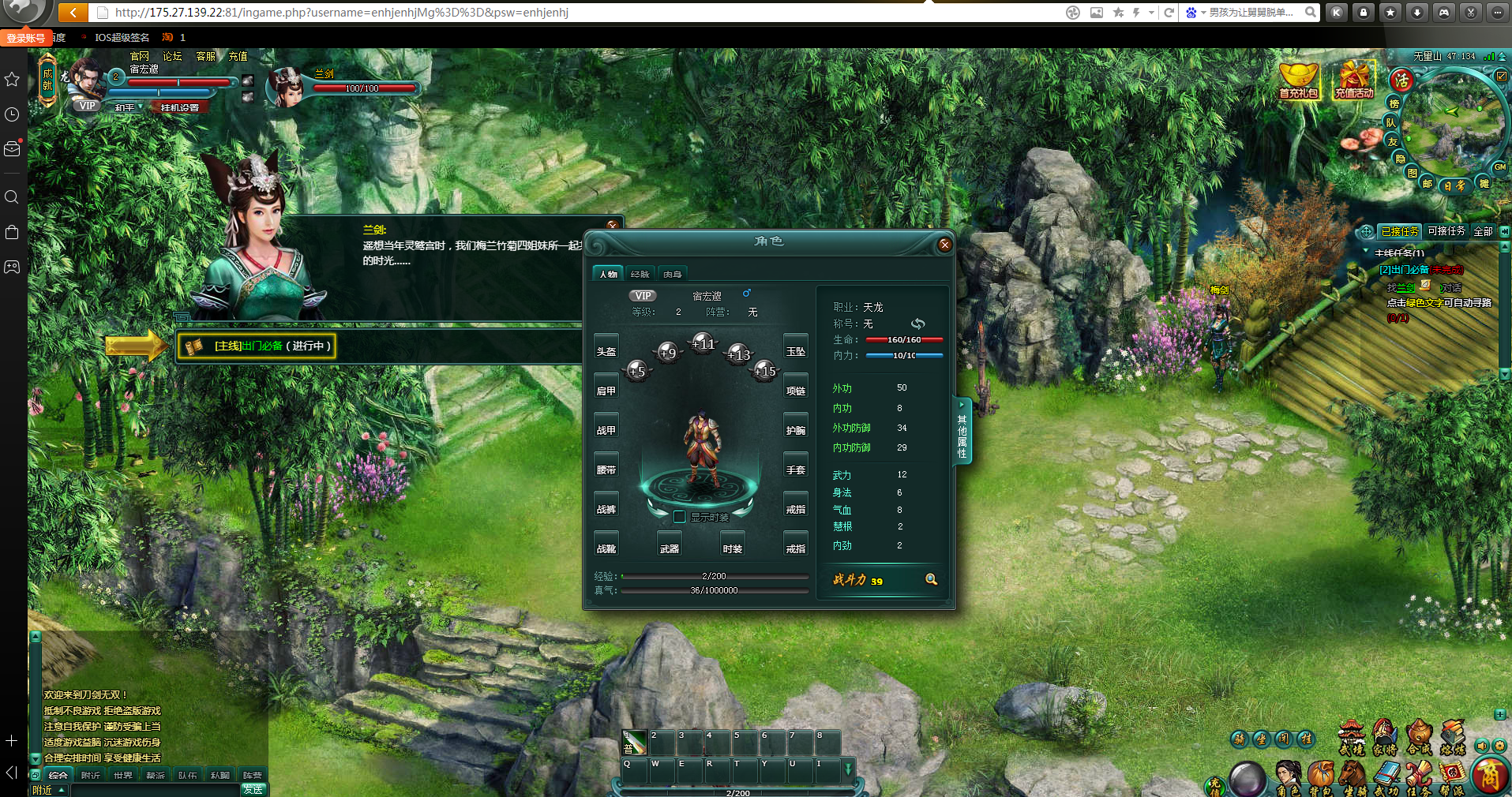1512x797 pixels.
Task: Open the 附近 chat channel dropdown
Action: point(49,790)
